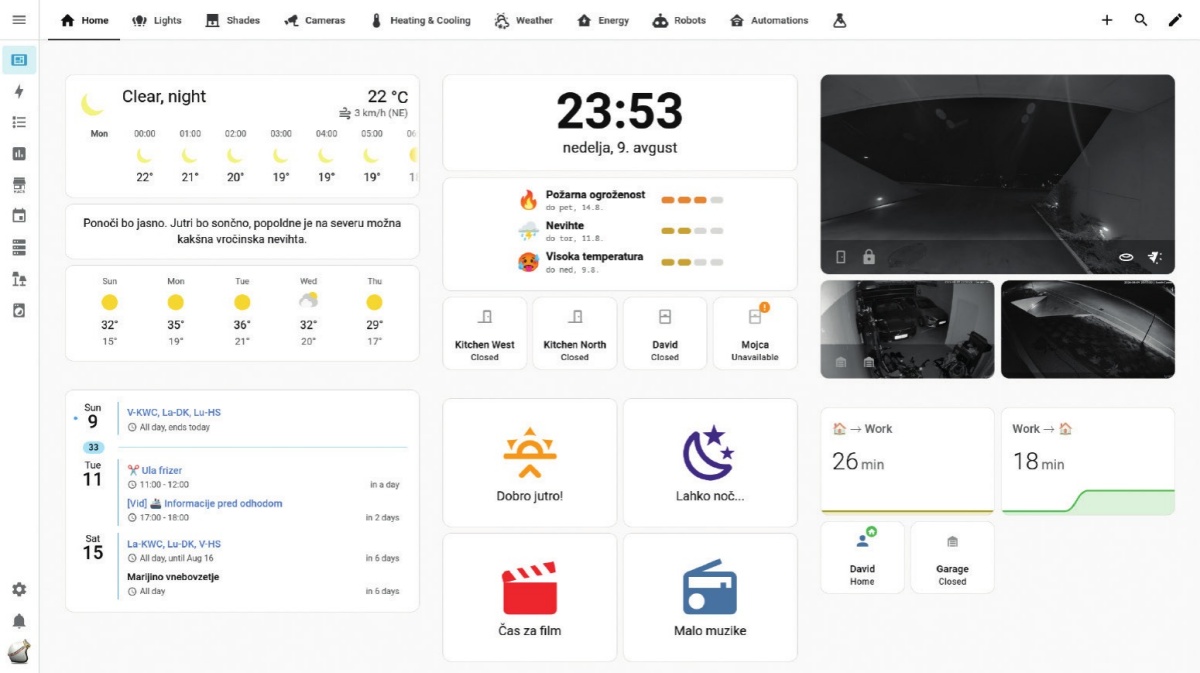Open the Calendar sidebar icon
Screen dimensions: 1200x673
19,216
